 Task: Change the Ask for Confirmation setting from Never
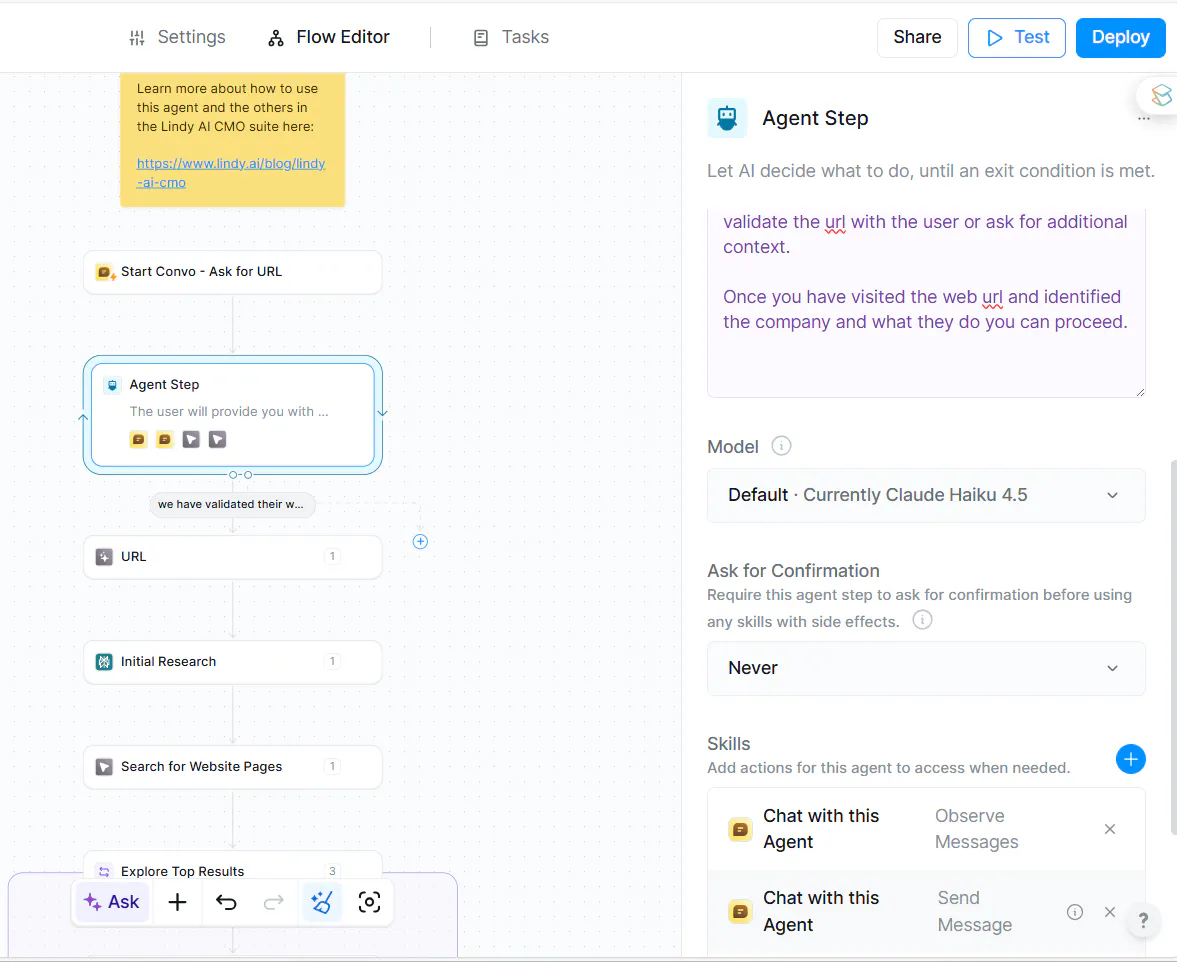pyautogui.click(x=925, y=668)
